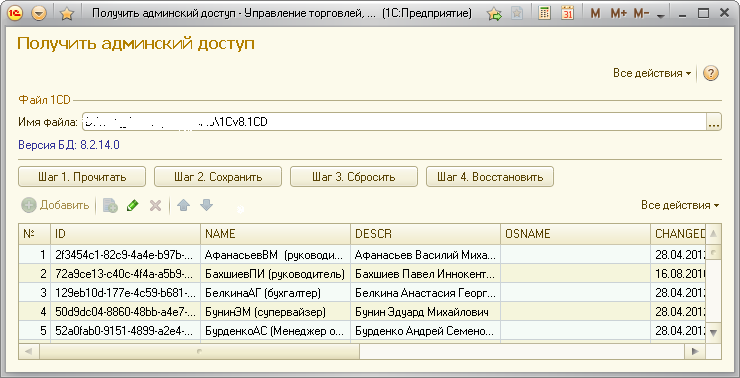Click Шаг 2. Сохранить button
This screenshot has height=378, width=740.
218,177
